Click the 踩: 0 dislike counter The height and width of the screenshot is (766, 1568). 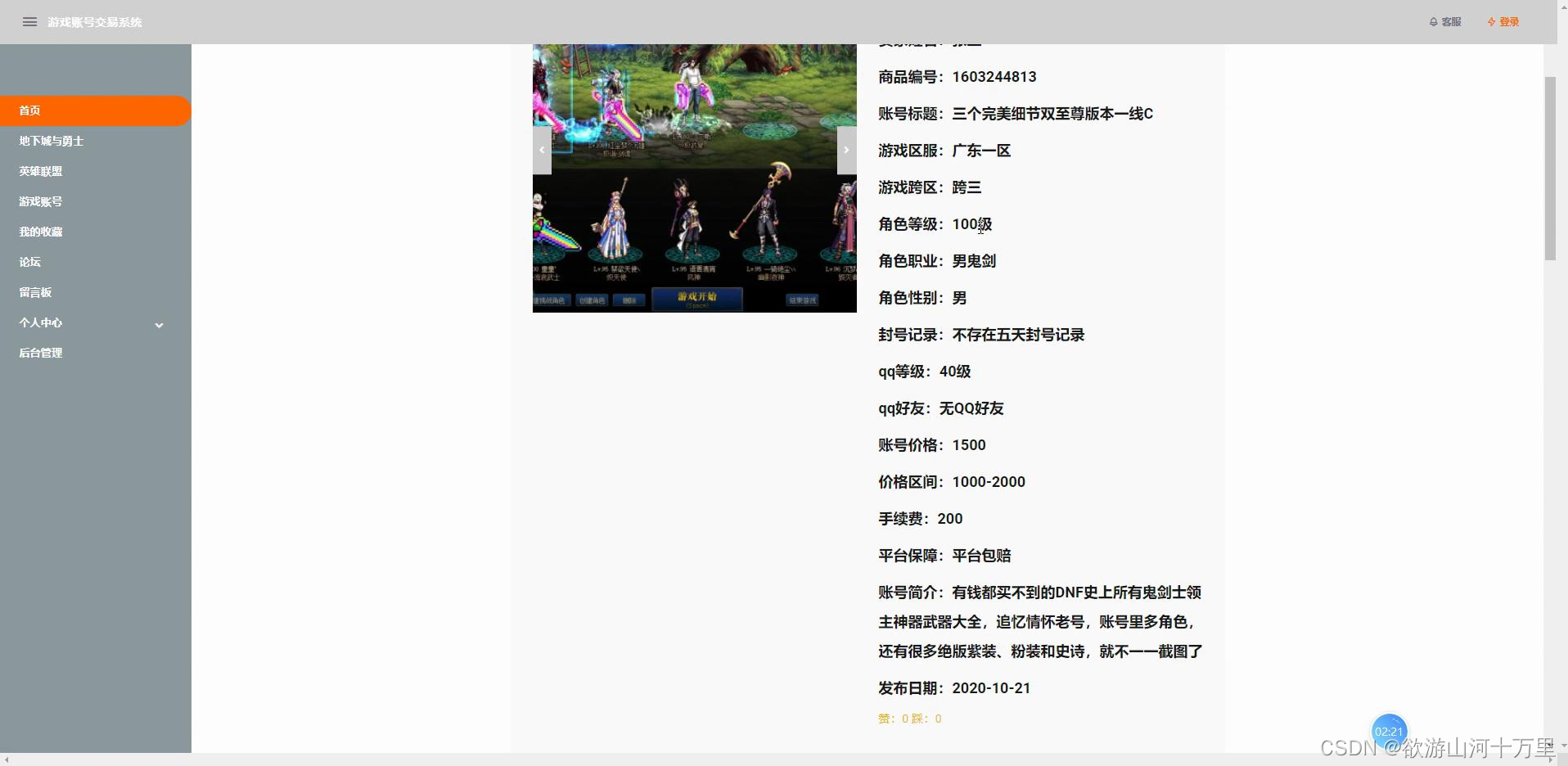point(926,719)
